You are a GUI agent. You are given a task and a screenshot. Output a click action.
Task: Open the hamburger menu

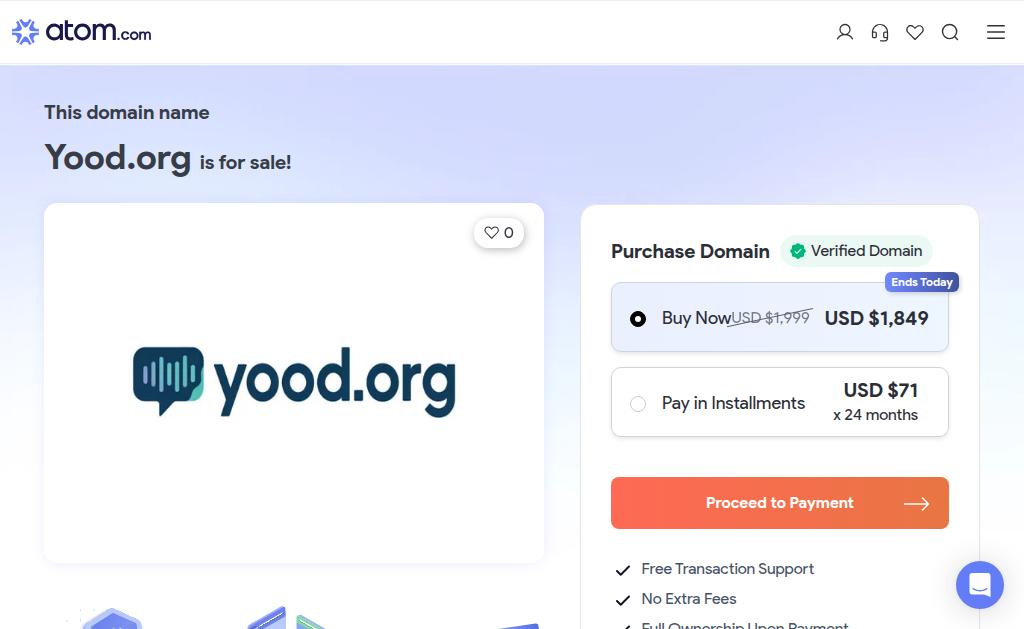tap(995, 32)
